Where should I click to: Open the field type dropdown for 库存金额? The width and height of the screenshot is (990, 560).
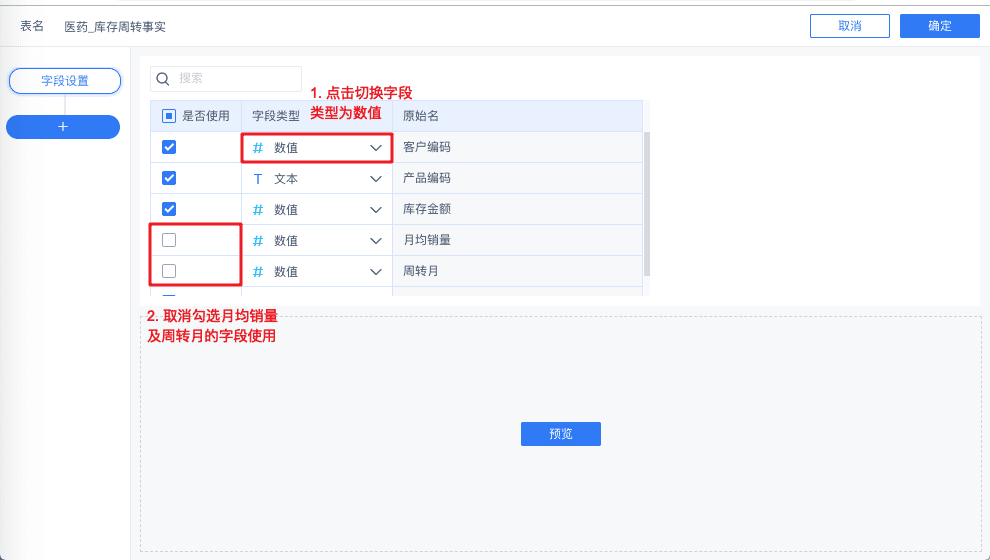(317, 210)
